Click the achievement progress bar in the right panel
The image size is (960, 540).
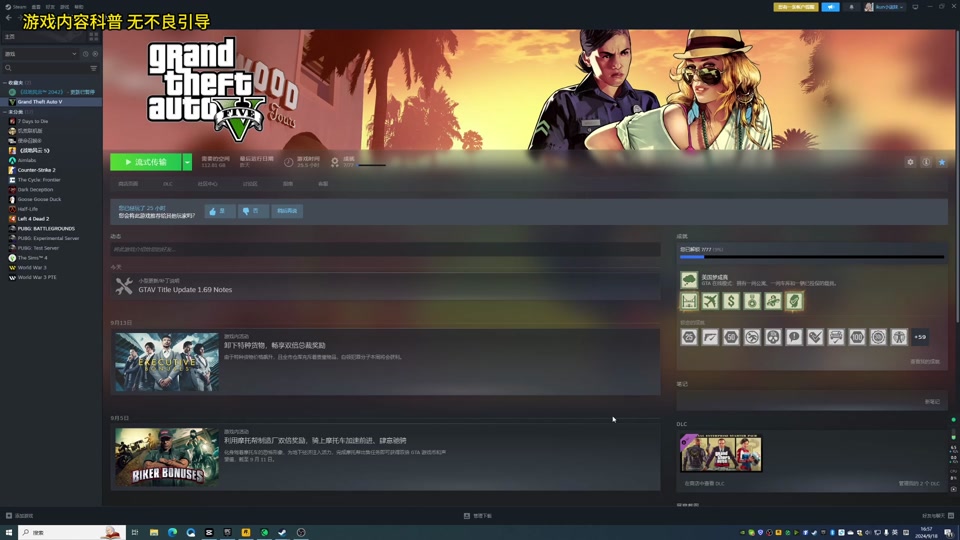(x=812, y=257)
